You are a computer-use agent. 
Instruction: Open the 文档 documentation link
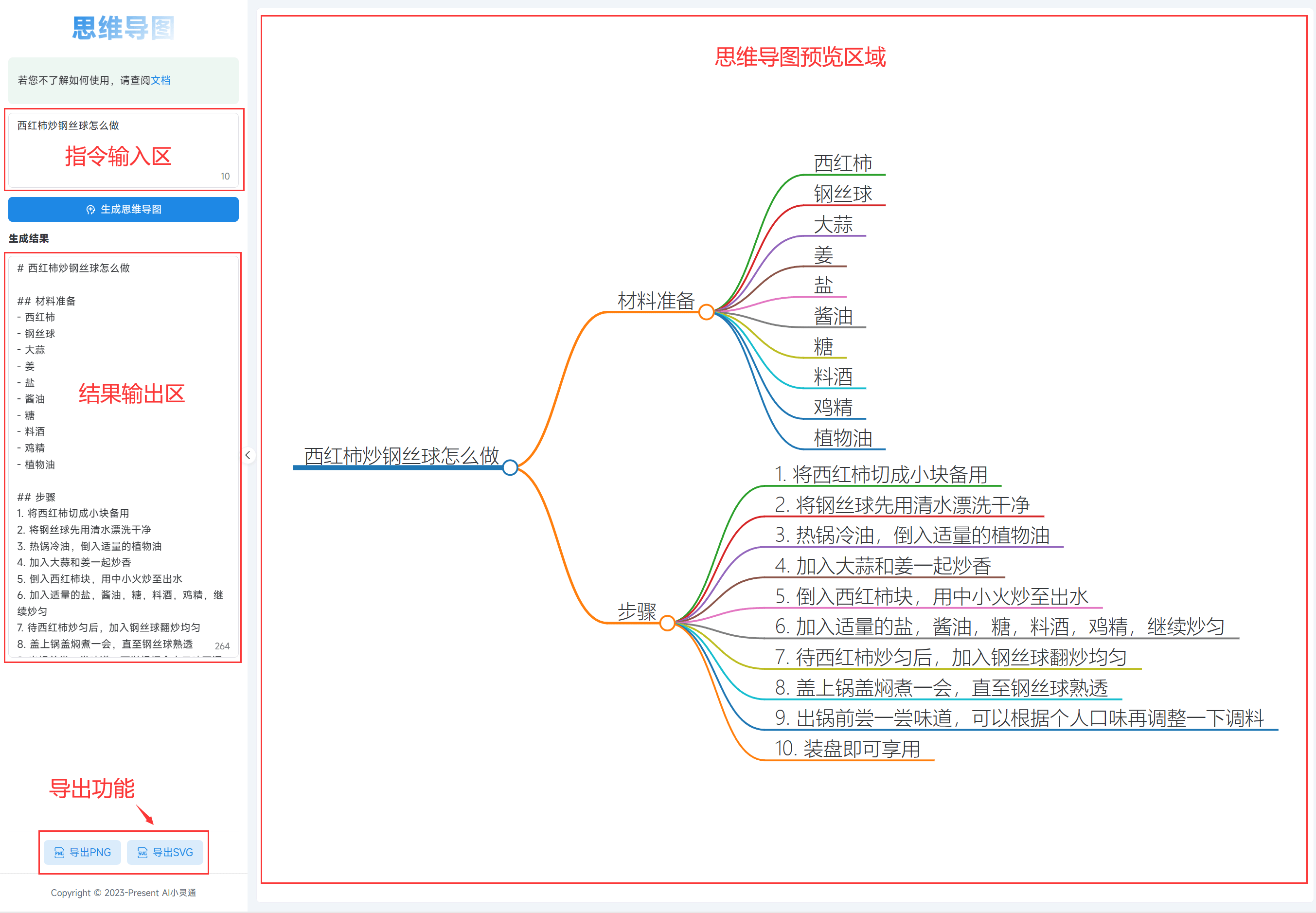(x=160, y=80)
